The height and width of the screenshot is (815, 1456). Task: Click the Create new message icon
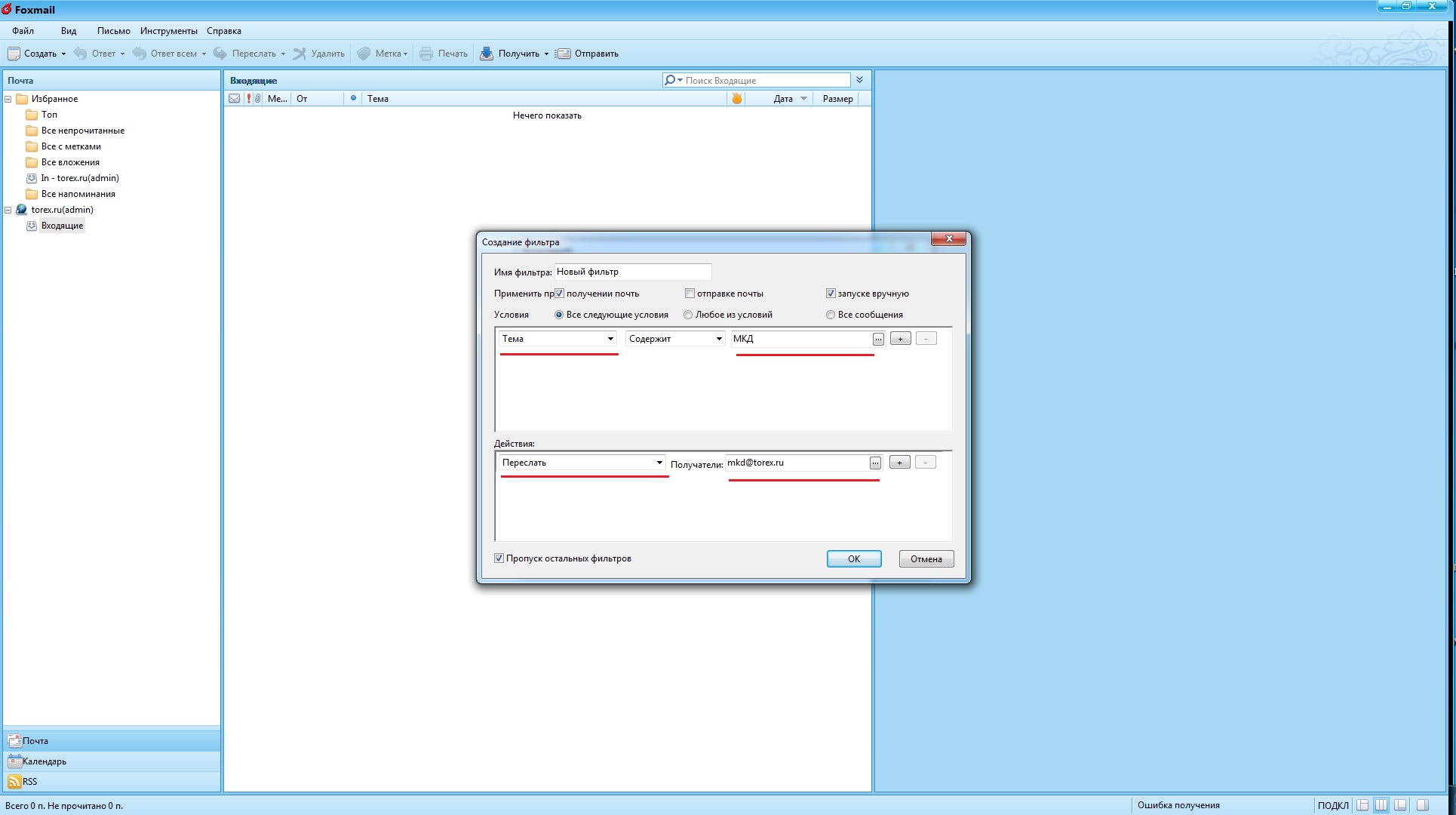pyautogui.click(x=14, y=54)
